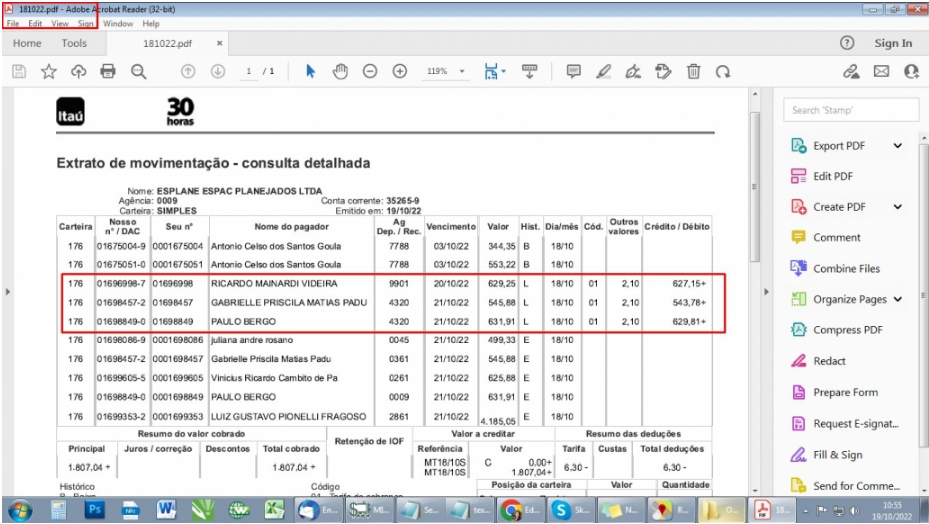Click the zoom in plus icon

click(400, 71)
